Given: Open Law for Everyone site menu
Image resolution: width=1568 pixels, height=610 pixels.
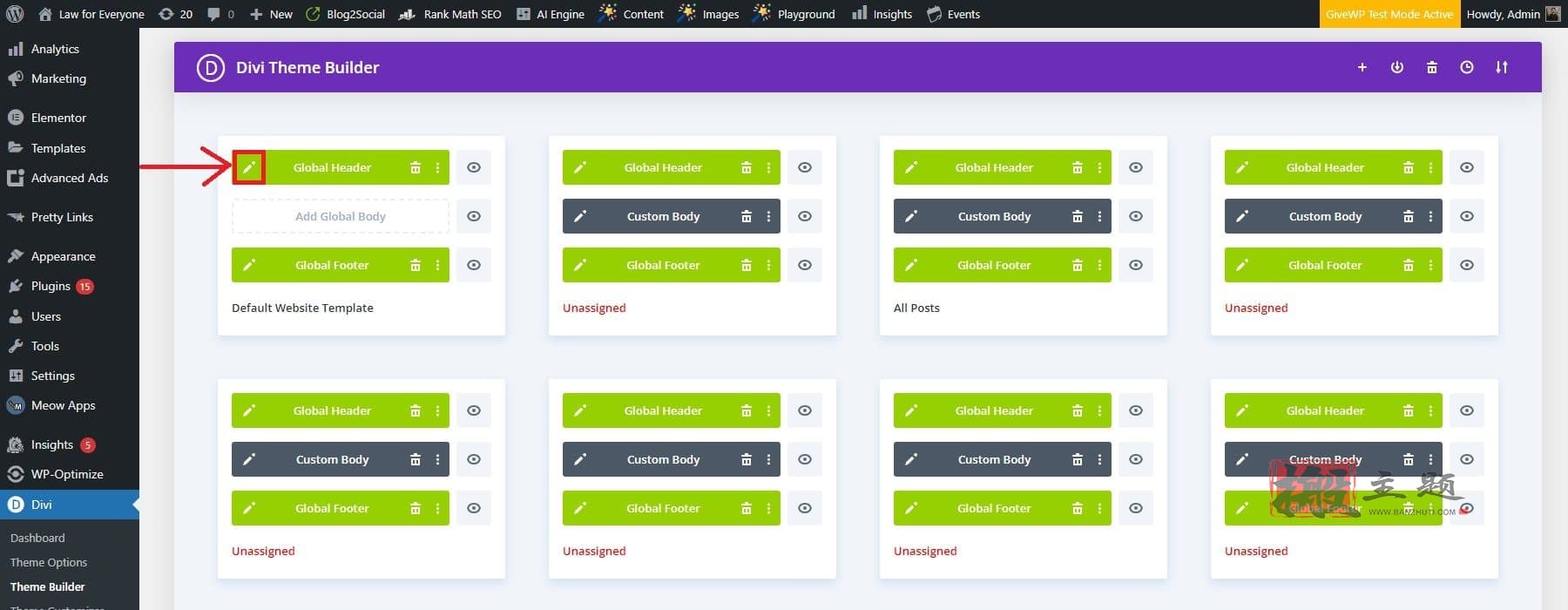Looking at the screenshot, I should [x=91, y=14].
